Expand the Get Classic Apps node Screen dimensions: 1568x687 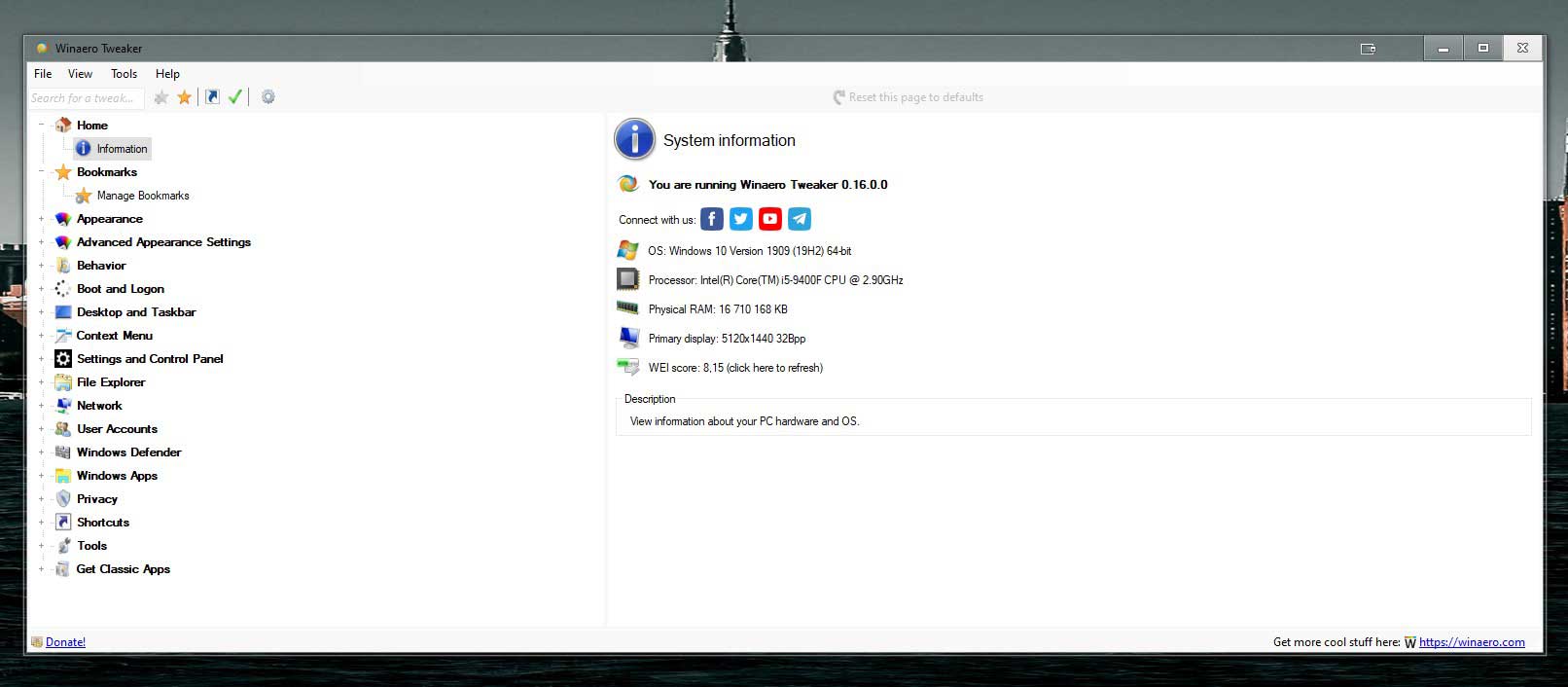[x=41, y=569]
